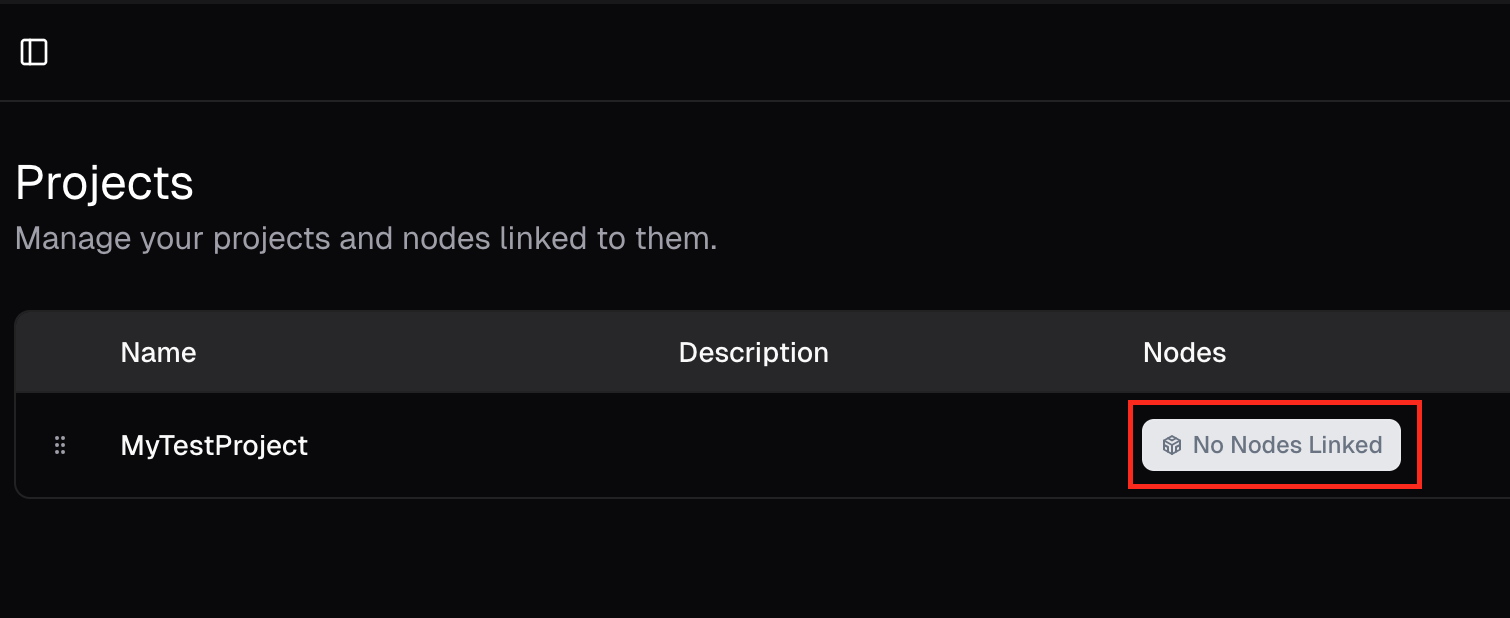Open the MyTestProject project
This screenshot has height=618, width=1510.
(214, 445)
